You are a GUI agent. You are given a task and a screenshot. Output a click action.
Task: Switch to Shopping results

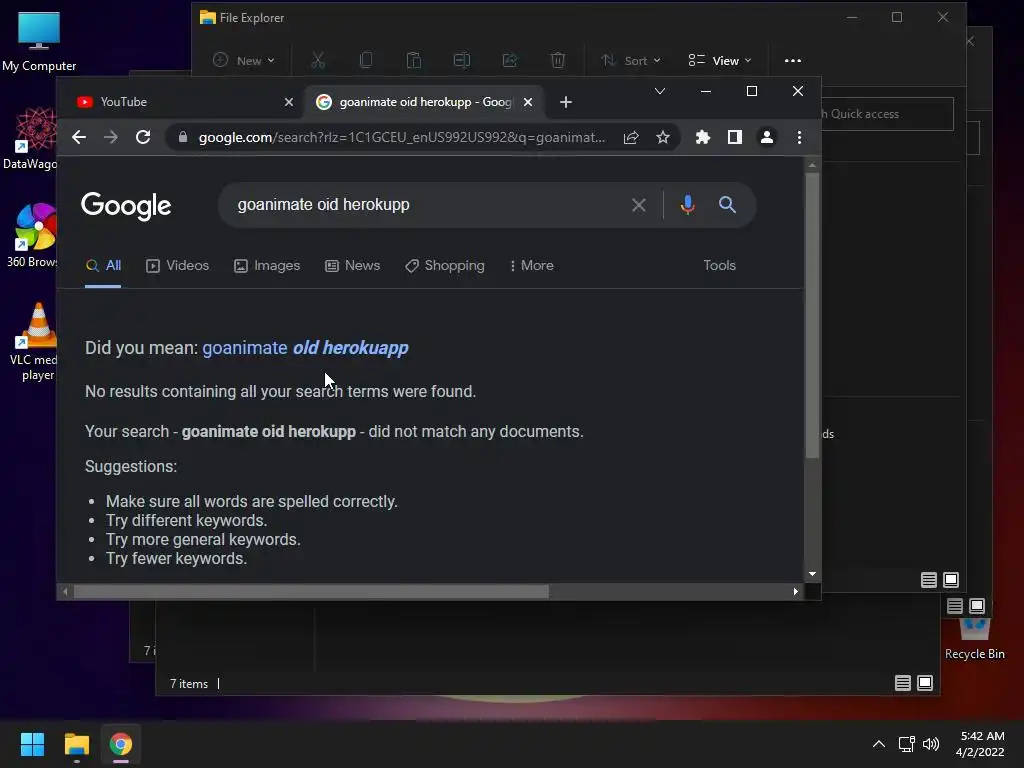(x=445, y=266)
